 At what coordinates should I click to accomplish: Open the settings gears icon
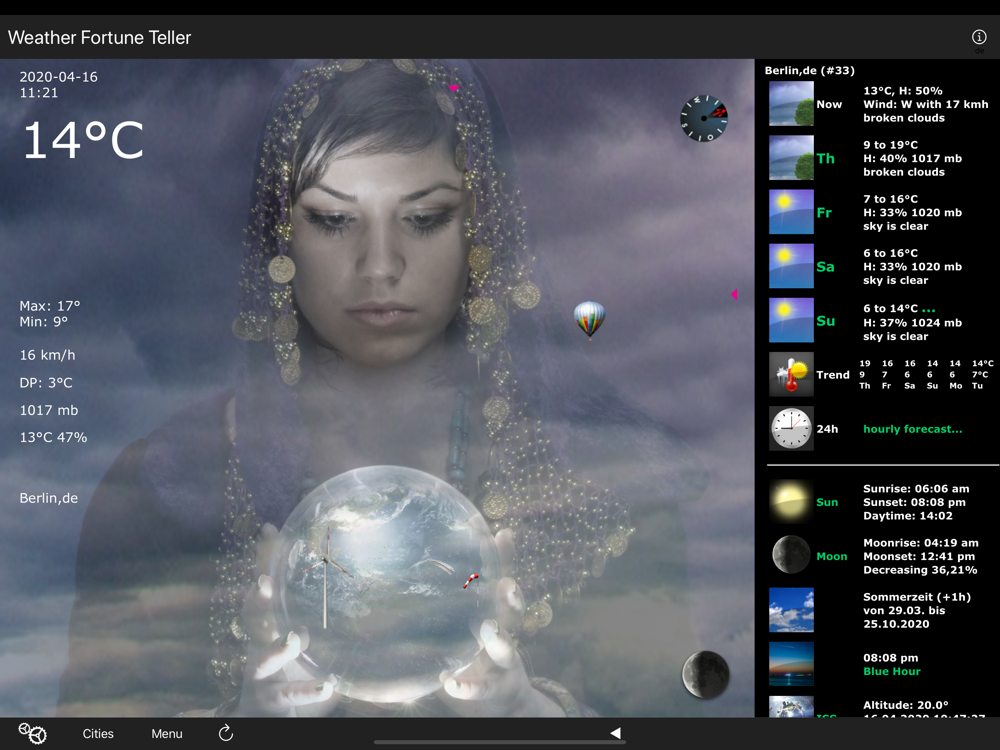pos(33,733)
